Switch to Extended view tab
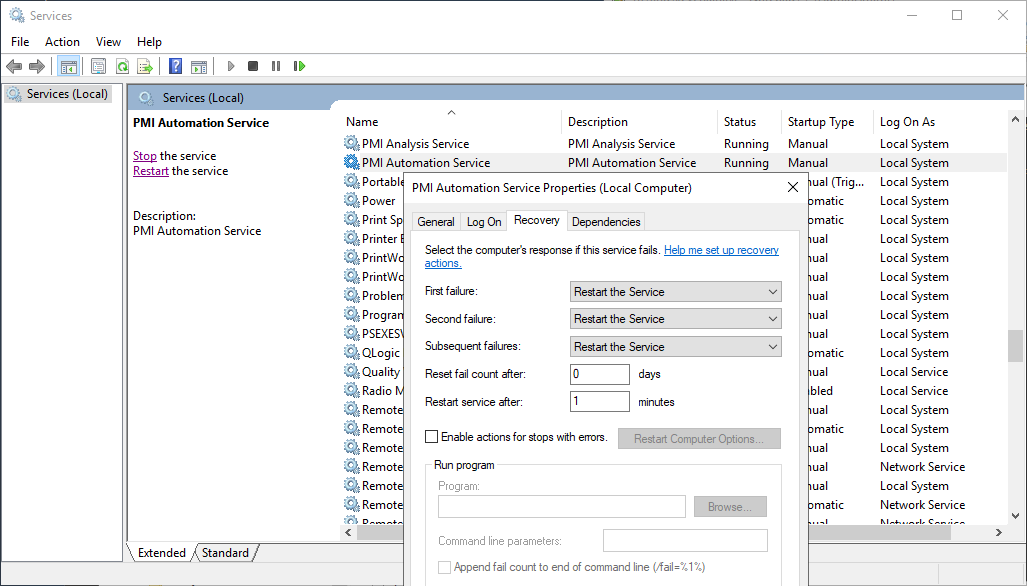The height and width of the screenshot is (586, 1027). tap(161, 553)
